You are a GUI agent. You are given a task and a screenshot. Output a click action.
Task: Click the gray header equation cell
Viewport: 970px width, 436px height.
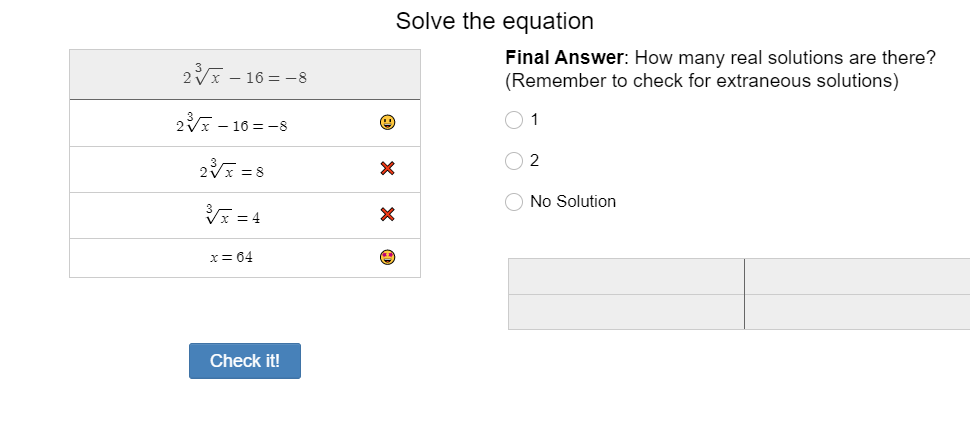244,75
